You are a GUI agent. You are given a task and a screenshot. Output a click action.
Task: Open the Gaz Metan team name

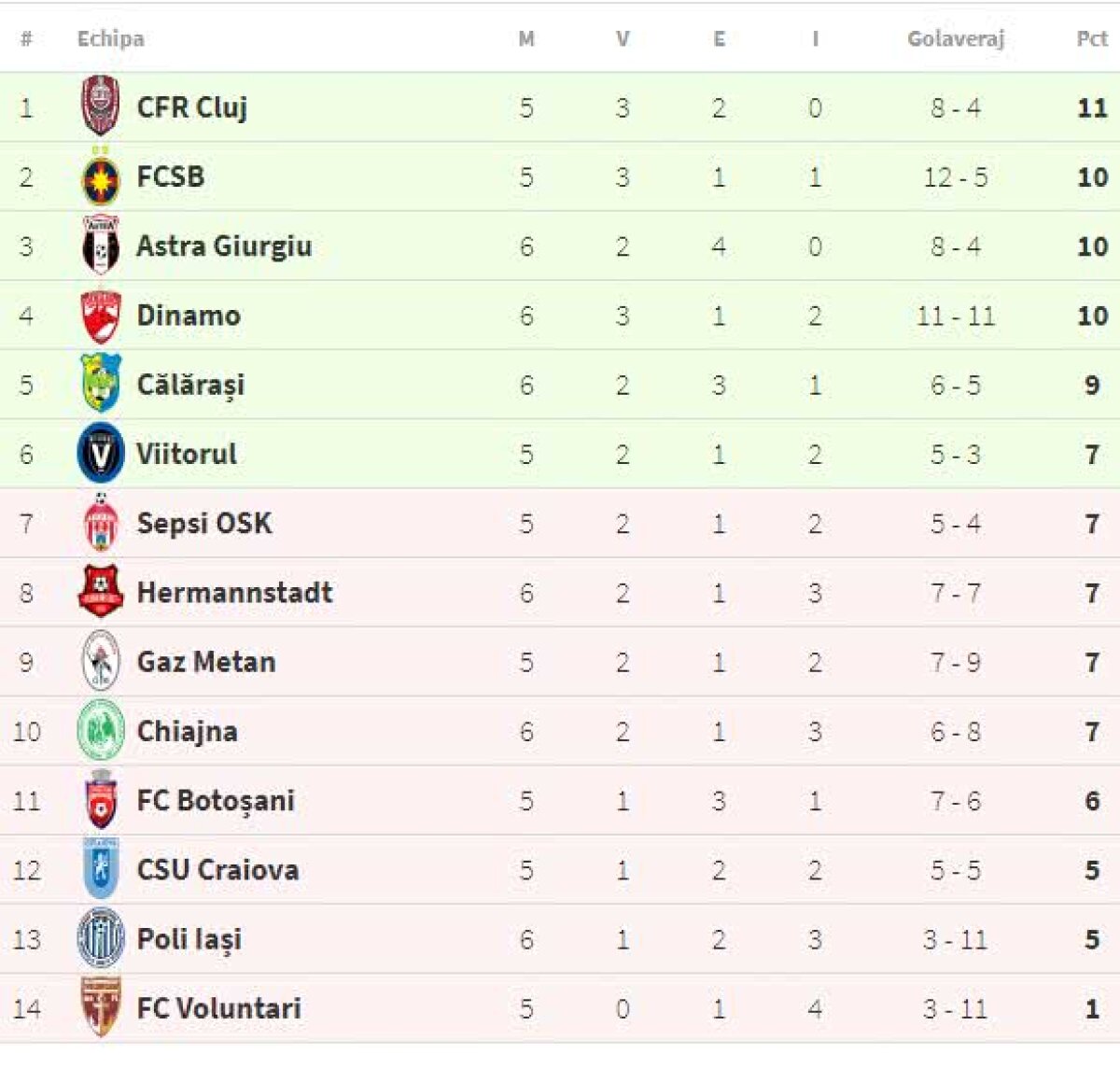click(x=206, y=662)
